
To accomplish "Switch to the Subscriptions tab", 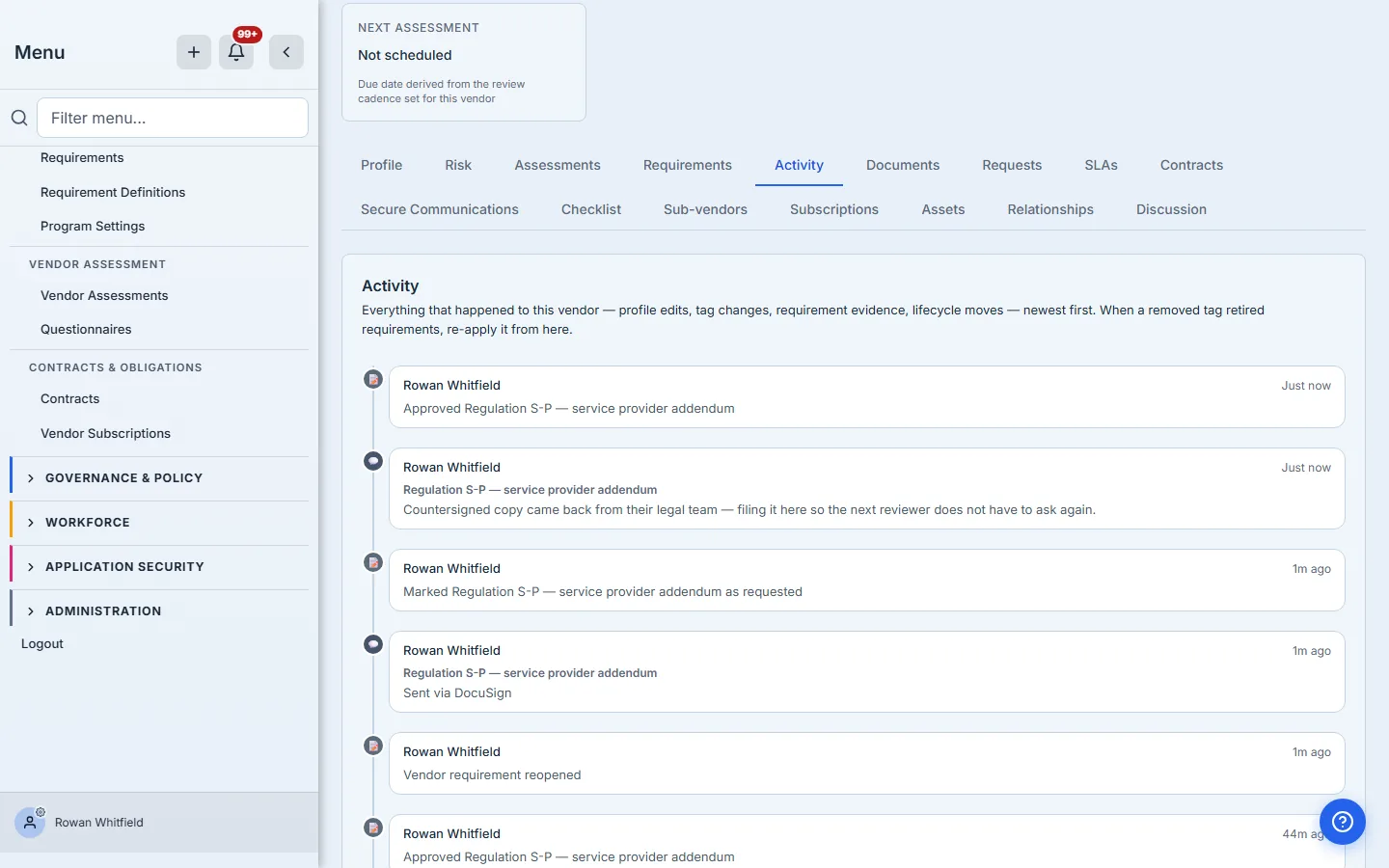I will tap(834, 209).
